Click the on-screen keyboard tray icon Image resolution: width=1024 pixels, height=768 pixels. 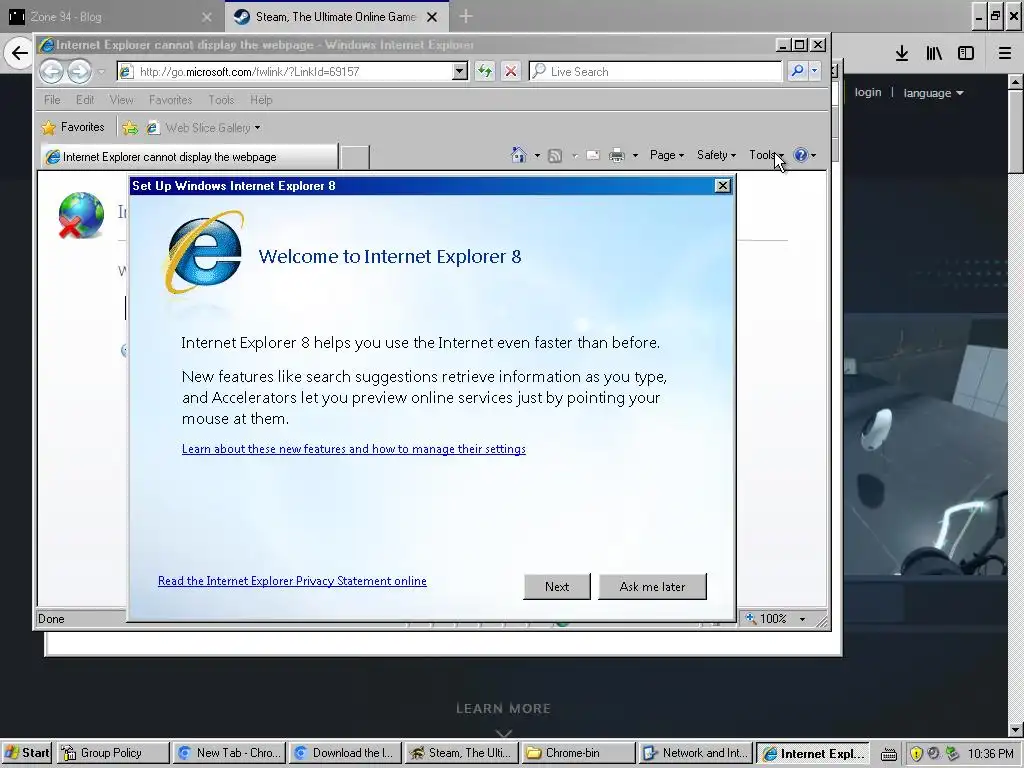coord(888,754)
